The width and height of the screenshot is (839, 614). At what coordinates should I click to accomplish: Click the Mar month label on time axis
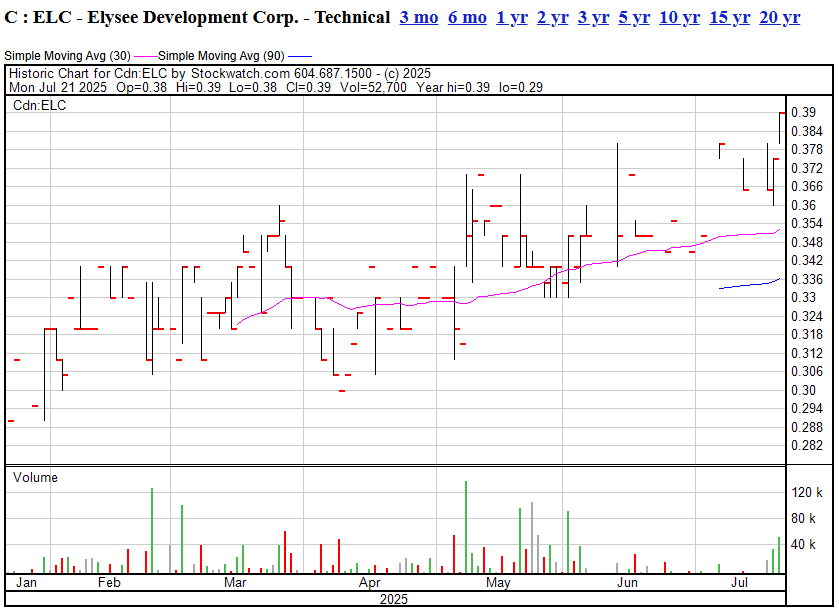click(235, 582)
